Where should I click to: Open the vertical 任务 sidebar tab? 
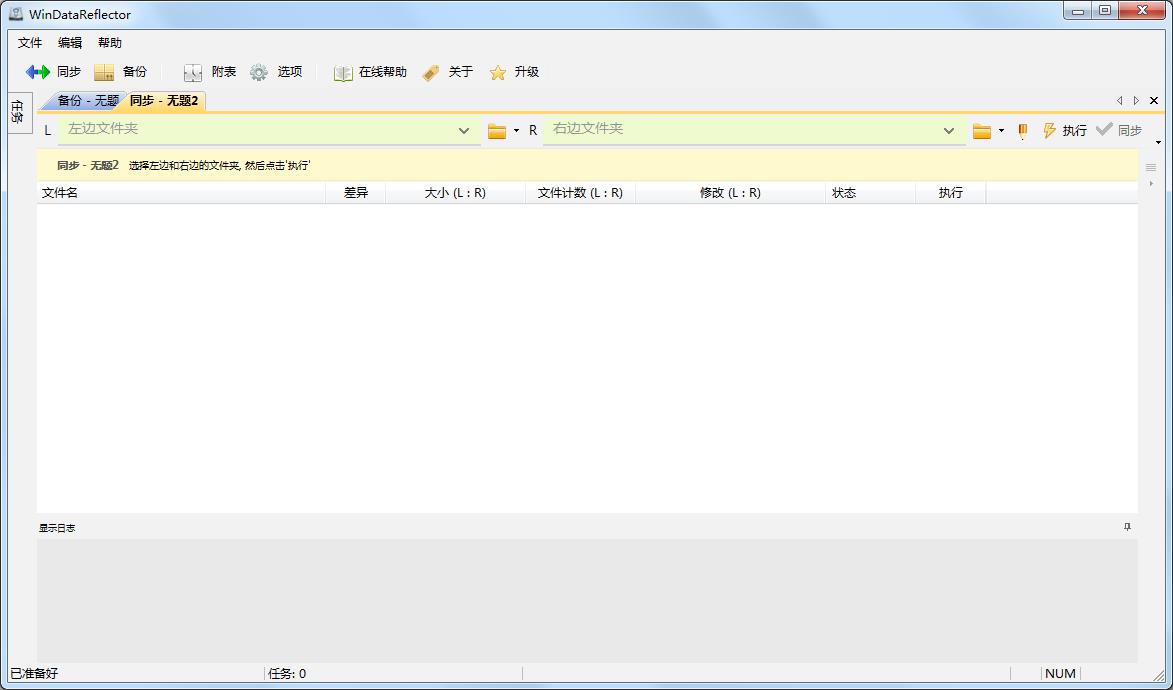[x=18, y=112]
